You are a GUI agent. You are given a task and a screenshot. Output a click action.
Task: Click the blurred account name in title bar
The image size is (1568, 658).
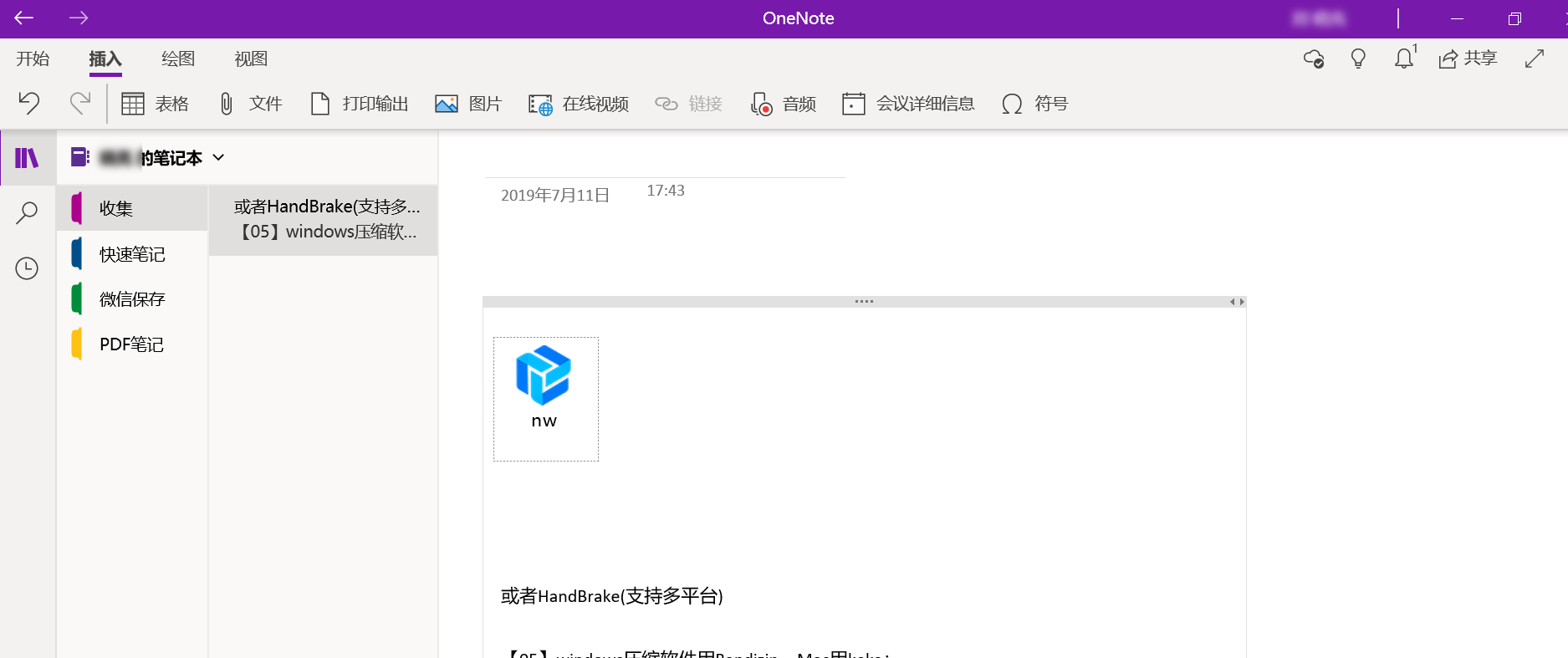click(1319, 18)
